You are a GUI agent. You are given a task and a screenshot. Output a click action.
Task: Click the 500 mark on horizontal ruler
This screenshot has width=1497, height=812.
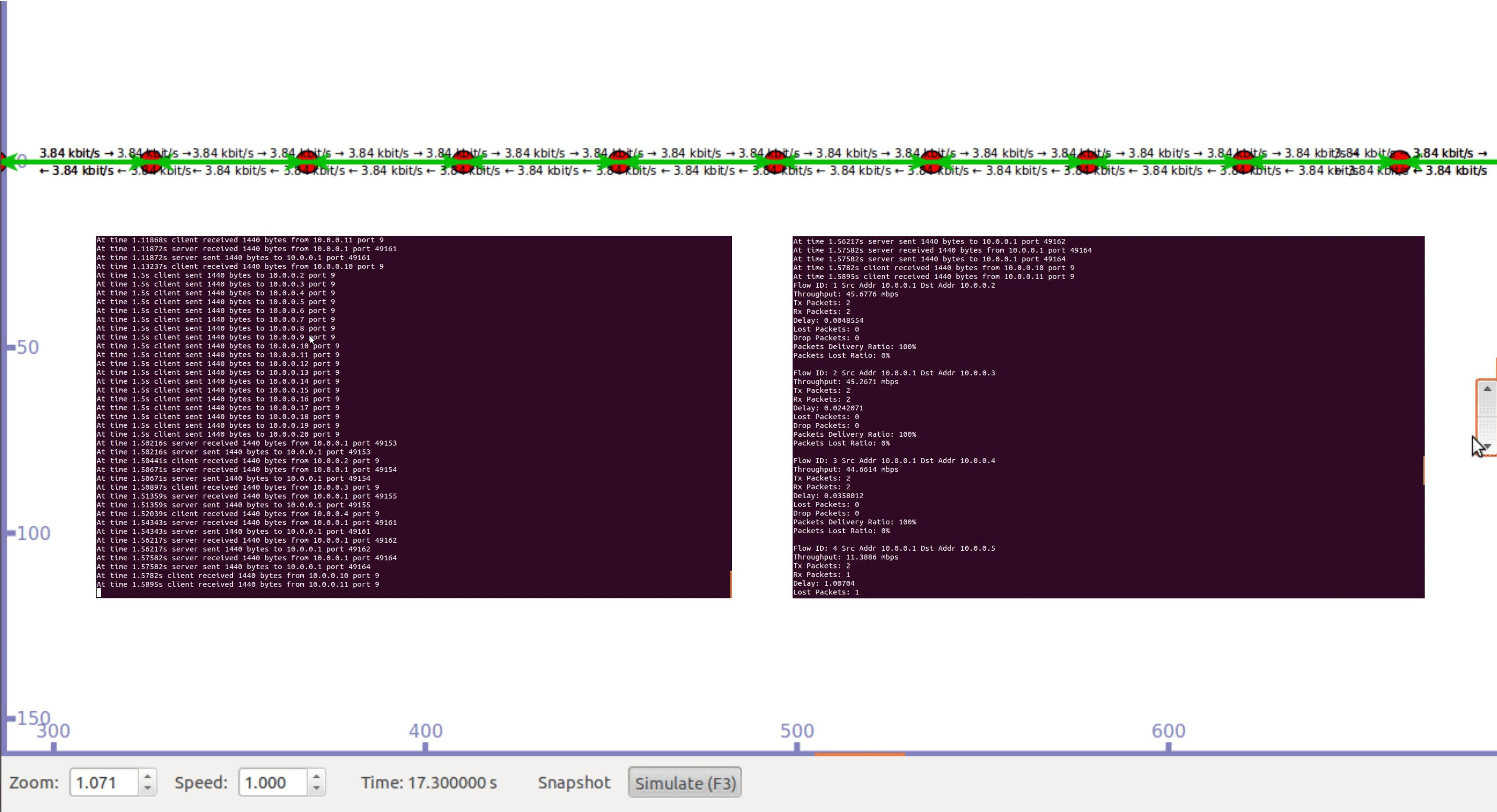[797, 731]
